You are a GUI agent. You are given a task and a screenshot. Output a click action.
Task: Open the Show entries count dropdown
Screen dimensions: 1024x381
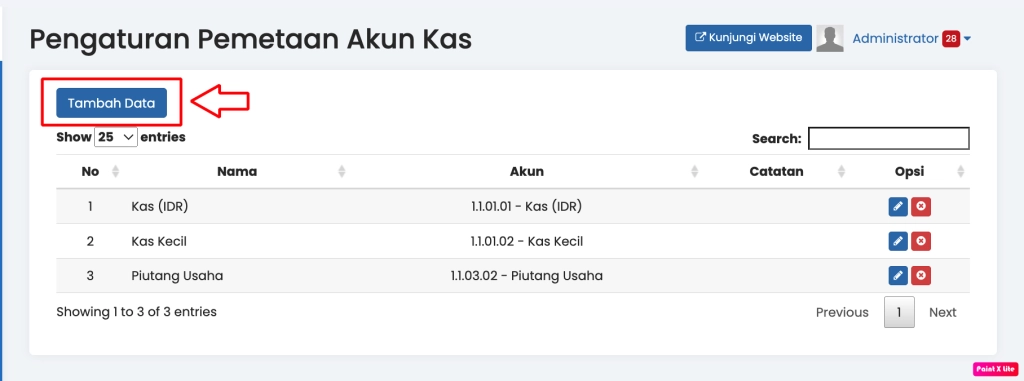point(116,137)
